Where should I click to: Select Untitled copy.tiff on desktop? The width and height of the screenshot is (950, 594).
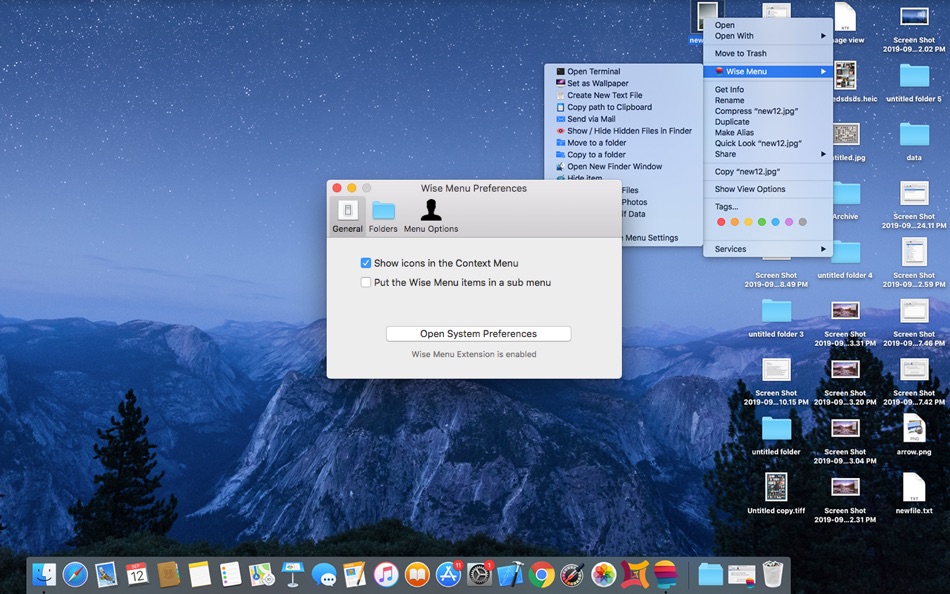tap(776, 493)
